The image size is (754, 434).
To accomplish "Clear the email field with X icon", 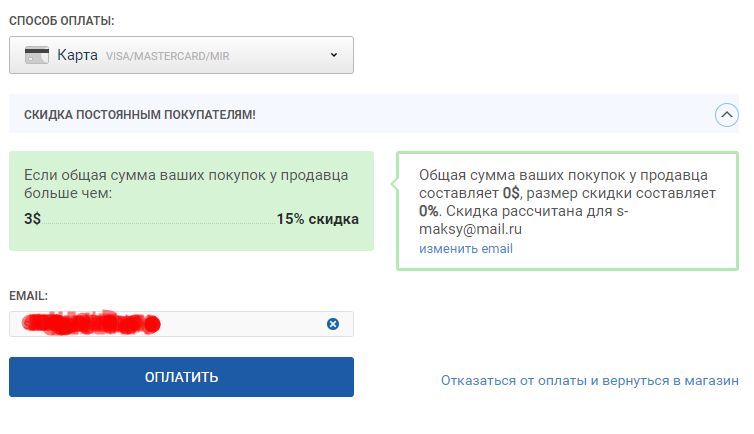I will 333,324.
